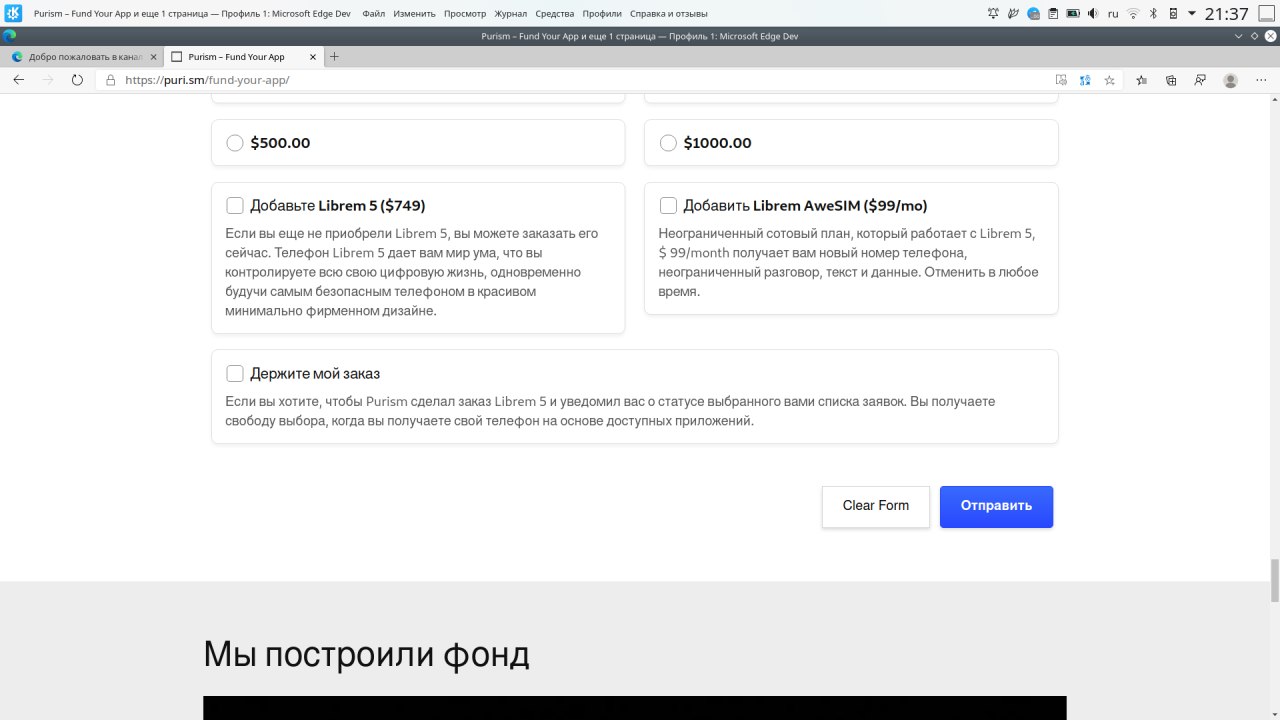This screenshot has width=1280, height=720.
Task: Open the Средства menu
Action: 555,14
